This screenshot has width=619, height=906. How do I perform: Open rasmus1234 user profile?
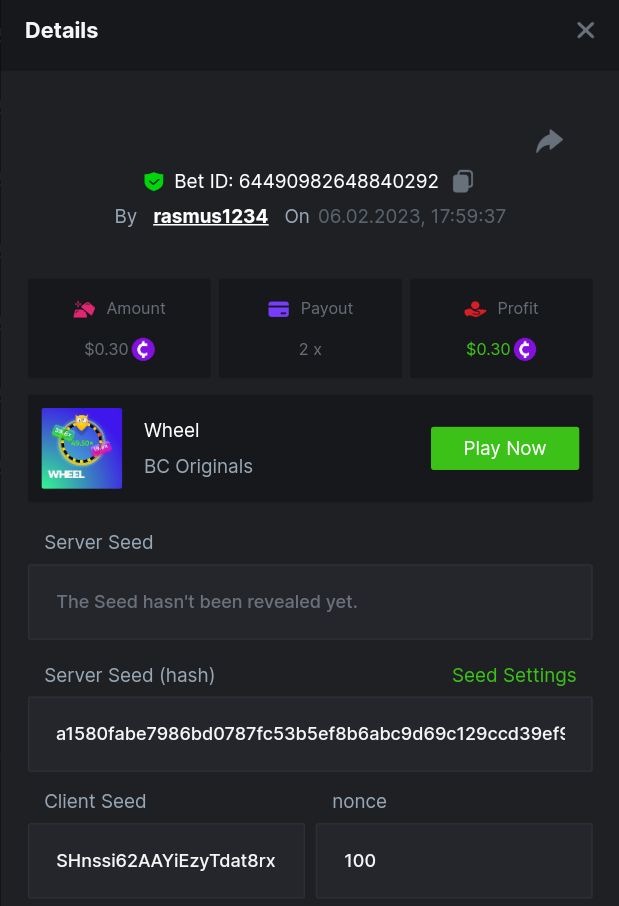pos(210,216)
